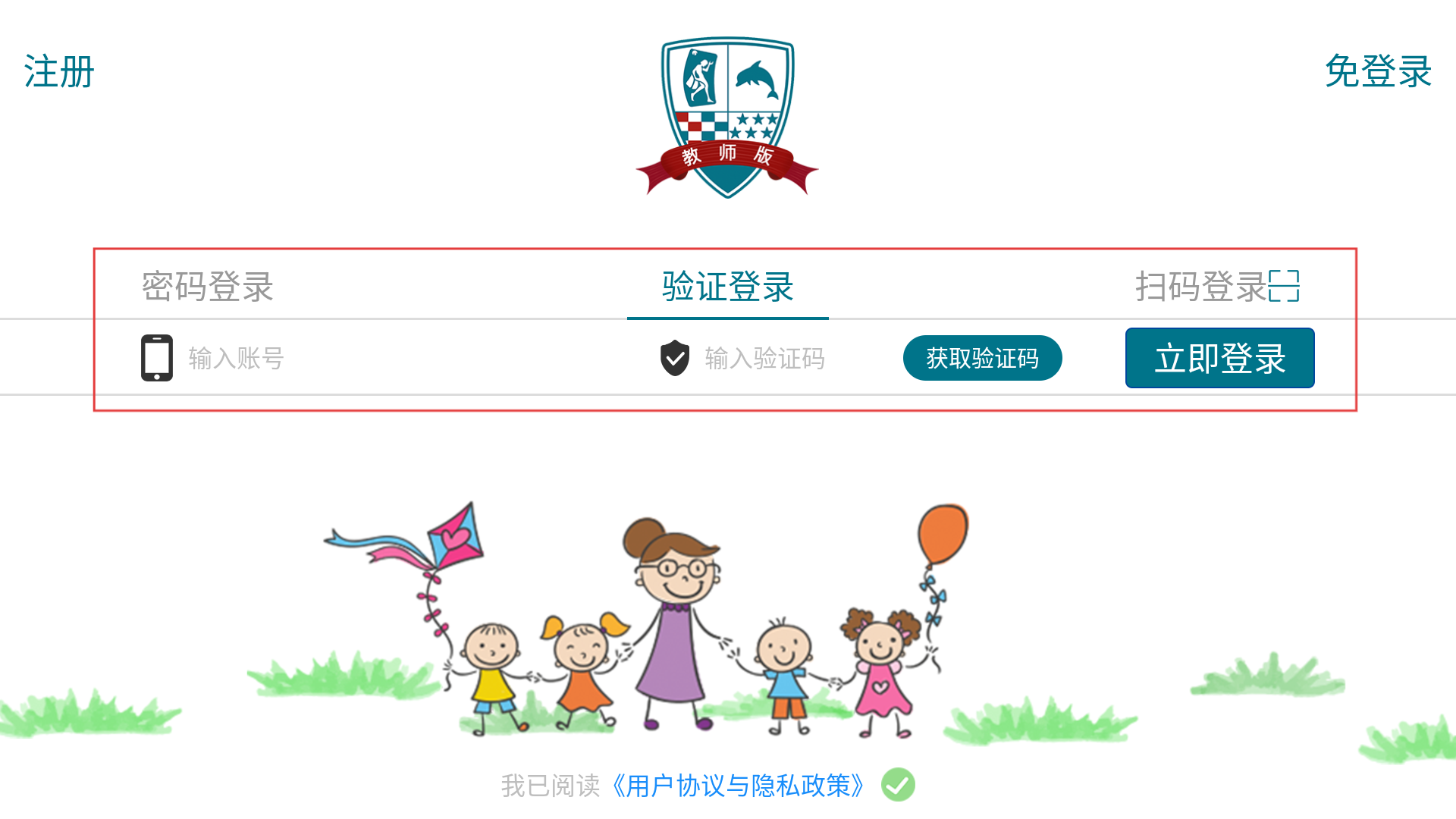Screen dimensions: 1456x819
Task: Click the school shield logo
Action: 727,118
